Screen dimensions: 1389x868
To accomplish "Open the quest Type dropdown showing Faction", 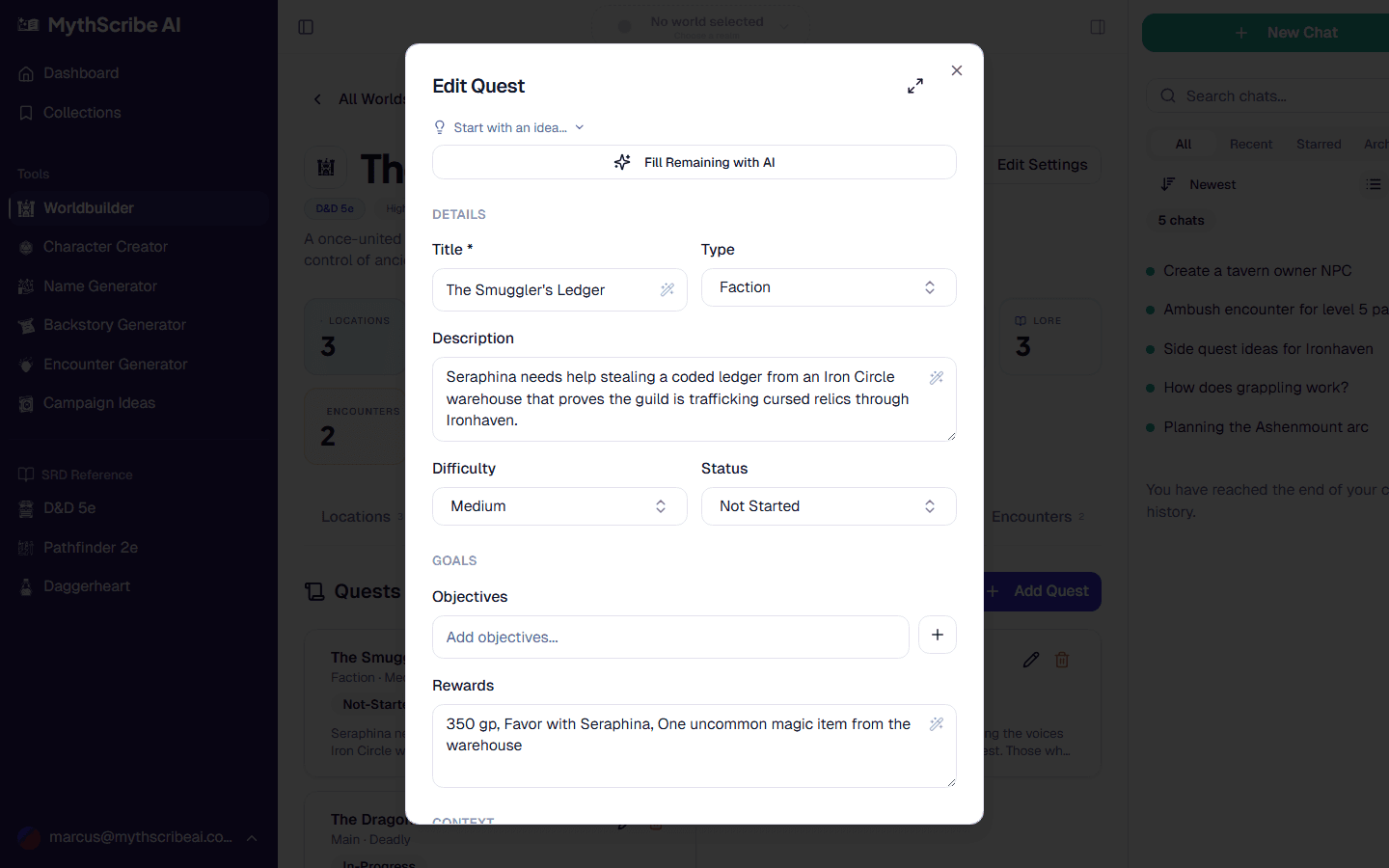I will click(829, 287).
